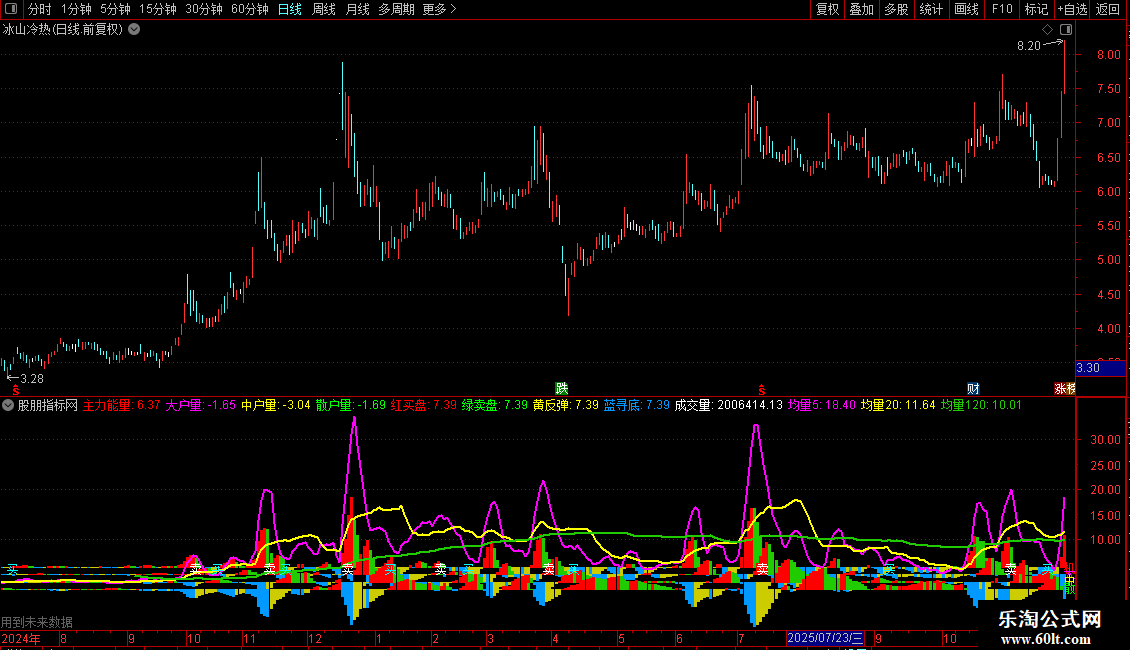Click the 散户量 indicator label
1130x650 pixels.
pos(351,405)
